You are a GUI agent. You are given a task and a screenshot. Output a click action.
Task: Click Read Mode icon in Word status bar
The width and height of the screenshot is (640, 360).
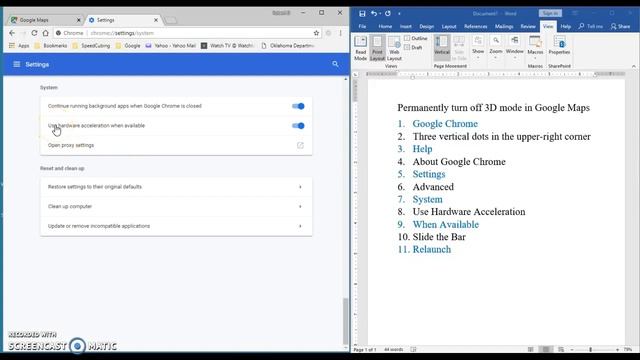tap(531, 349)
